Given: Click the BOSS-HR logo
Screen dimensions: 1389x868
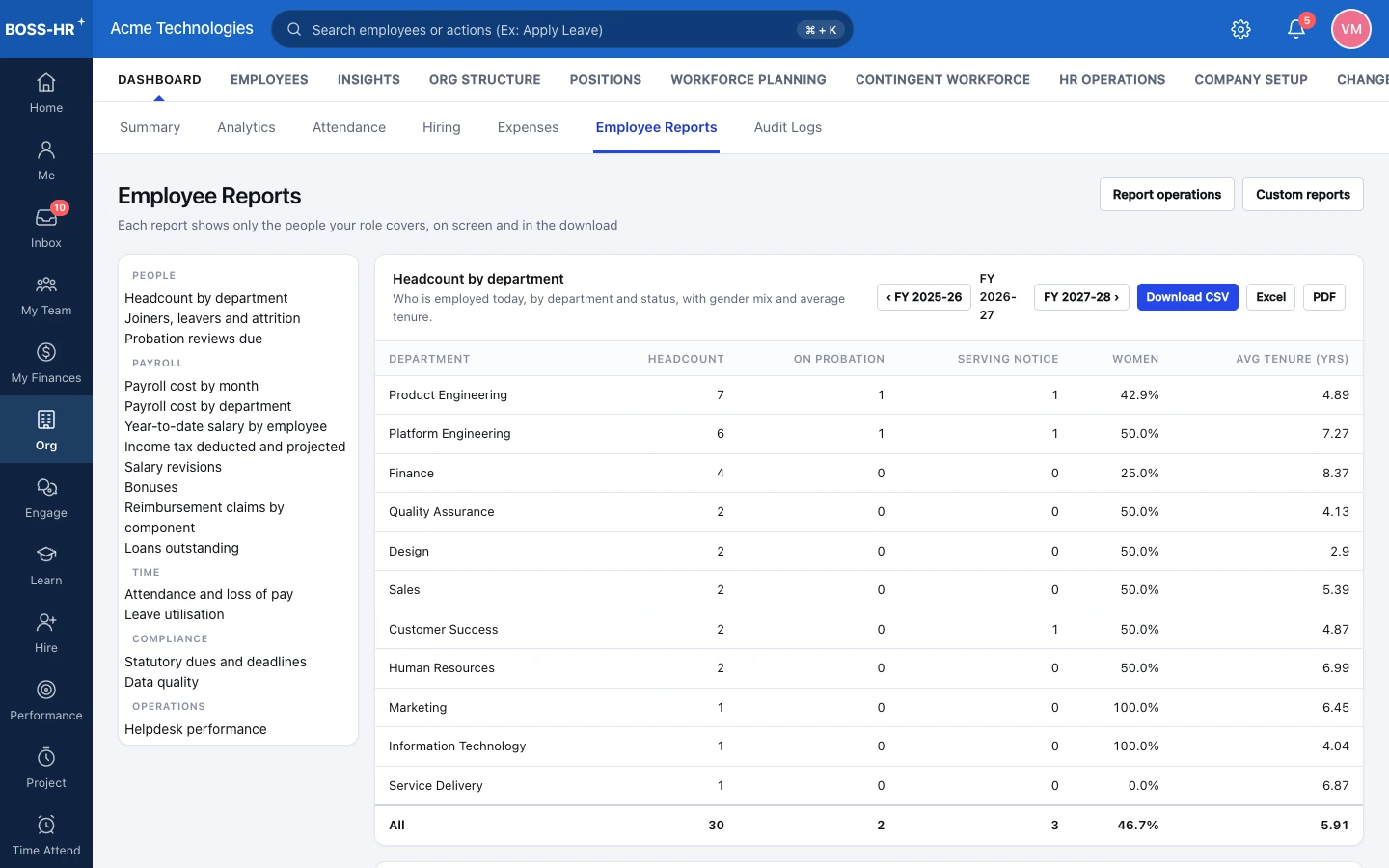Looking at the screenshot, I should pos(44,29).
